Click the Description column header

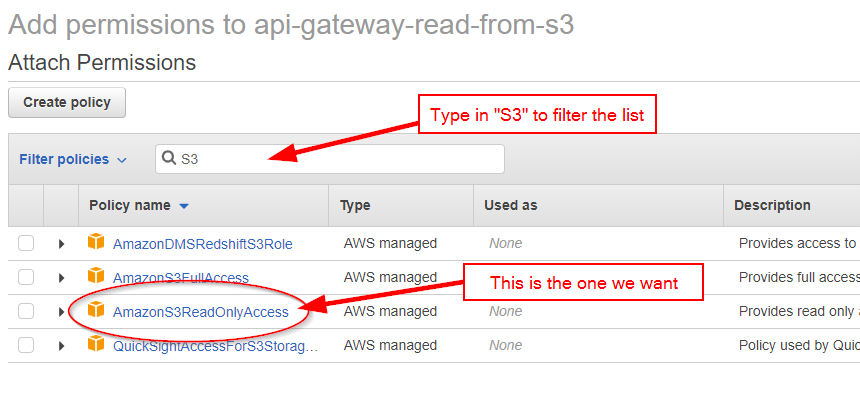[772, 206]
